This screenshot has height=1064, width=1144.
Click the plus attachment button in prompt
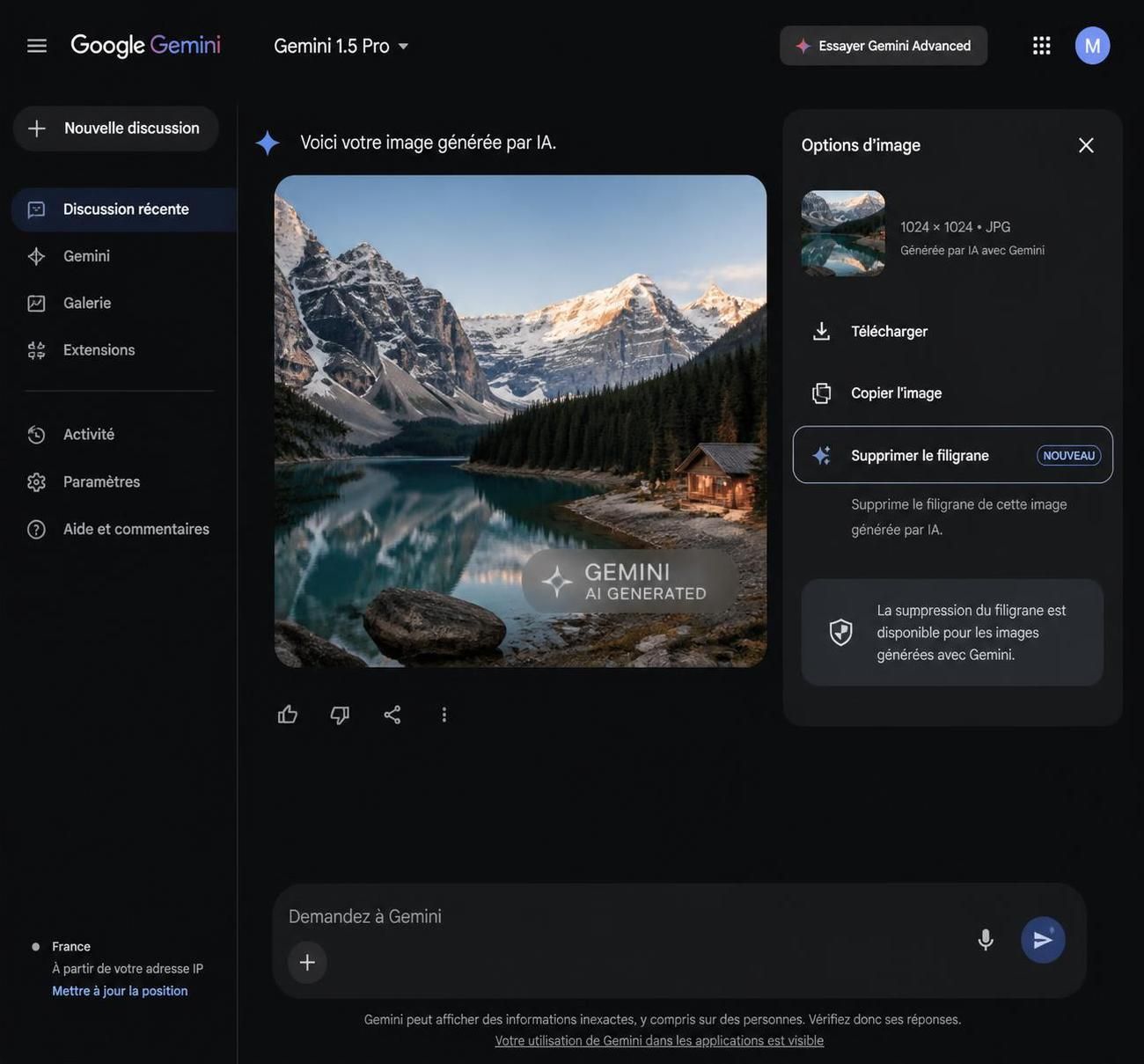coord(307,963)
